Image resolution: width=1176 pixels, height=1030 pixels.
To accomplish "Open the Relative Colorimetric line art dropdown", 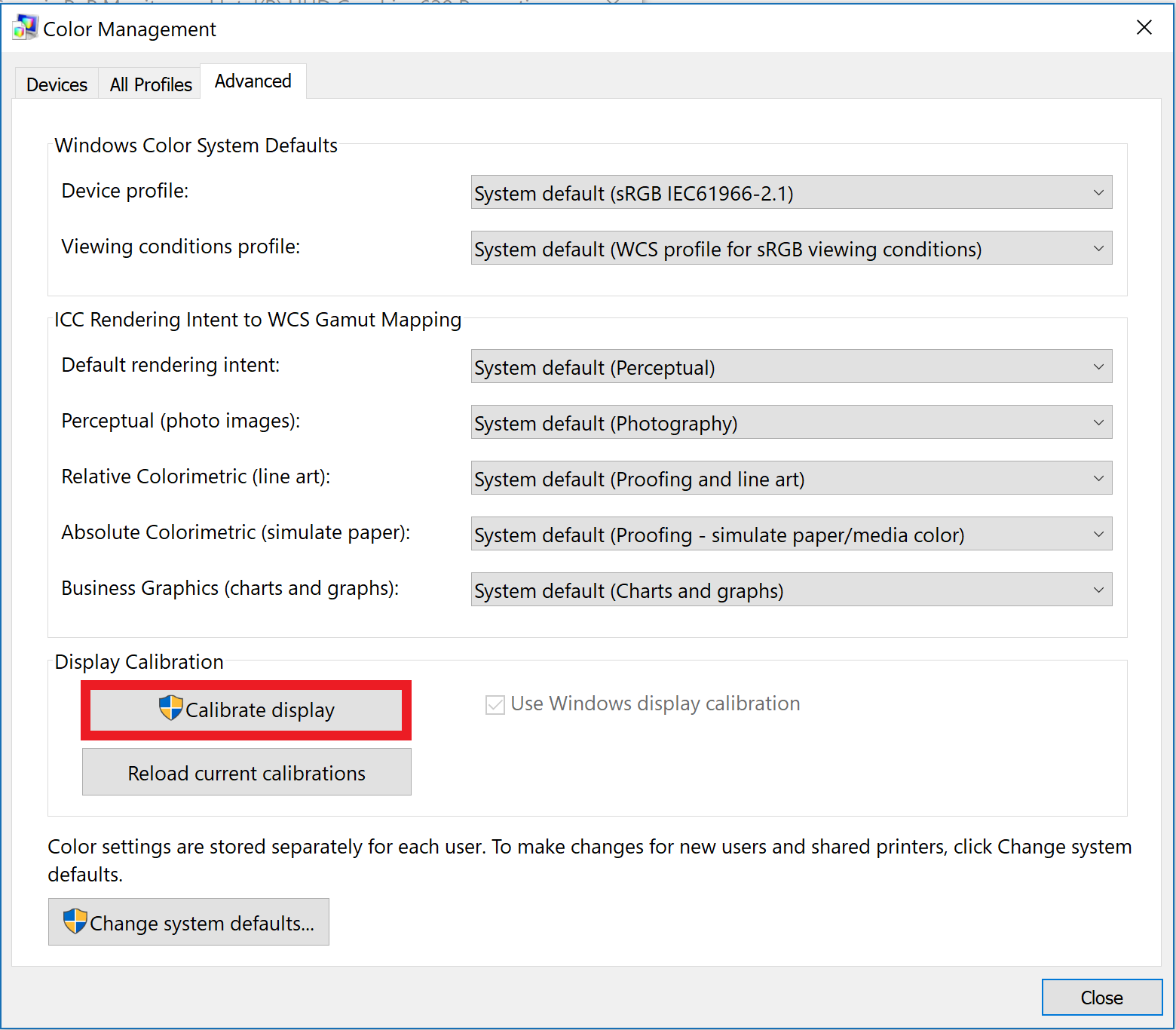I will 1098,478.
